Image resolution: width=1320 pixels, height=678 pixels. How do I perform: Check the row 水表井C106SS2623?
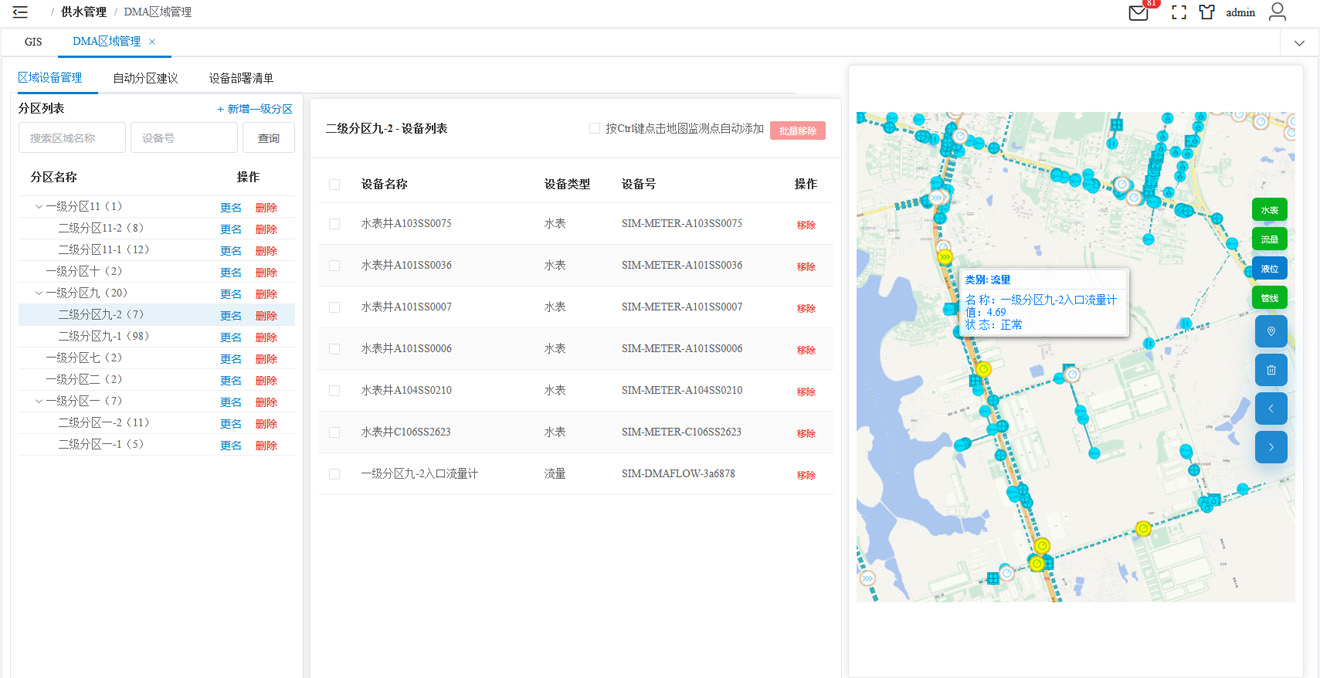[x=335, y=432]
